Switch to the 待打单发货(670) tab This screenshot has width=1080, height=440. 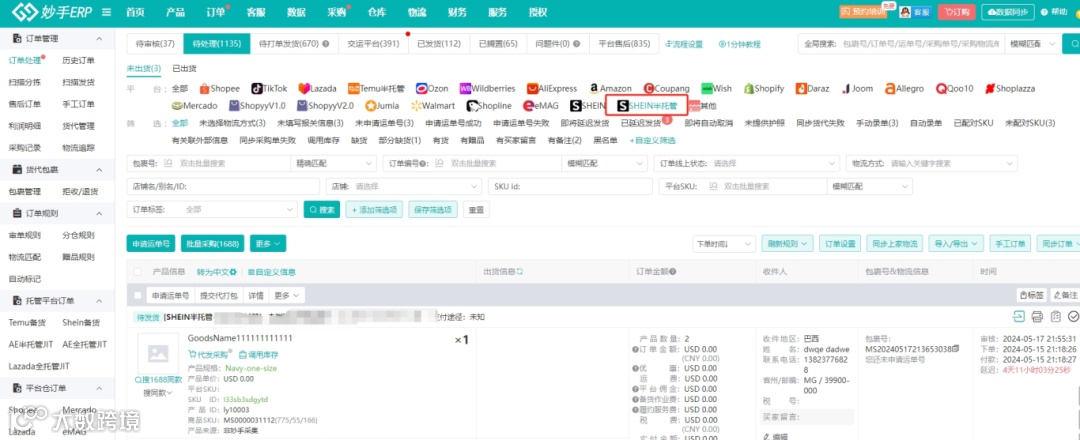[294, 44]
